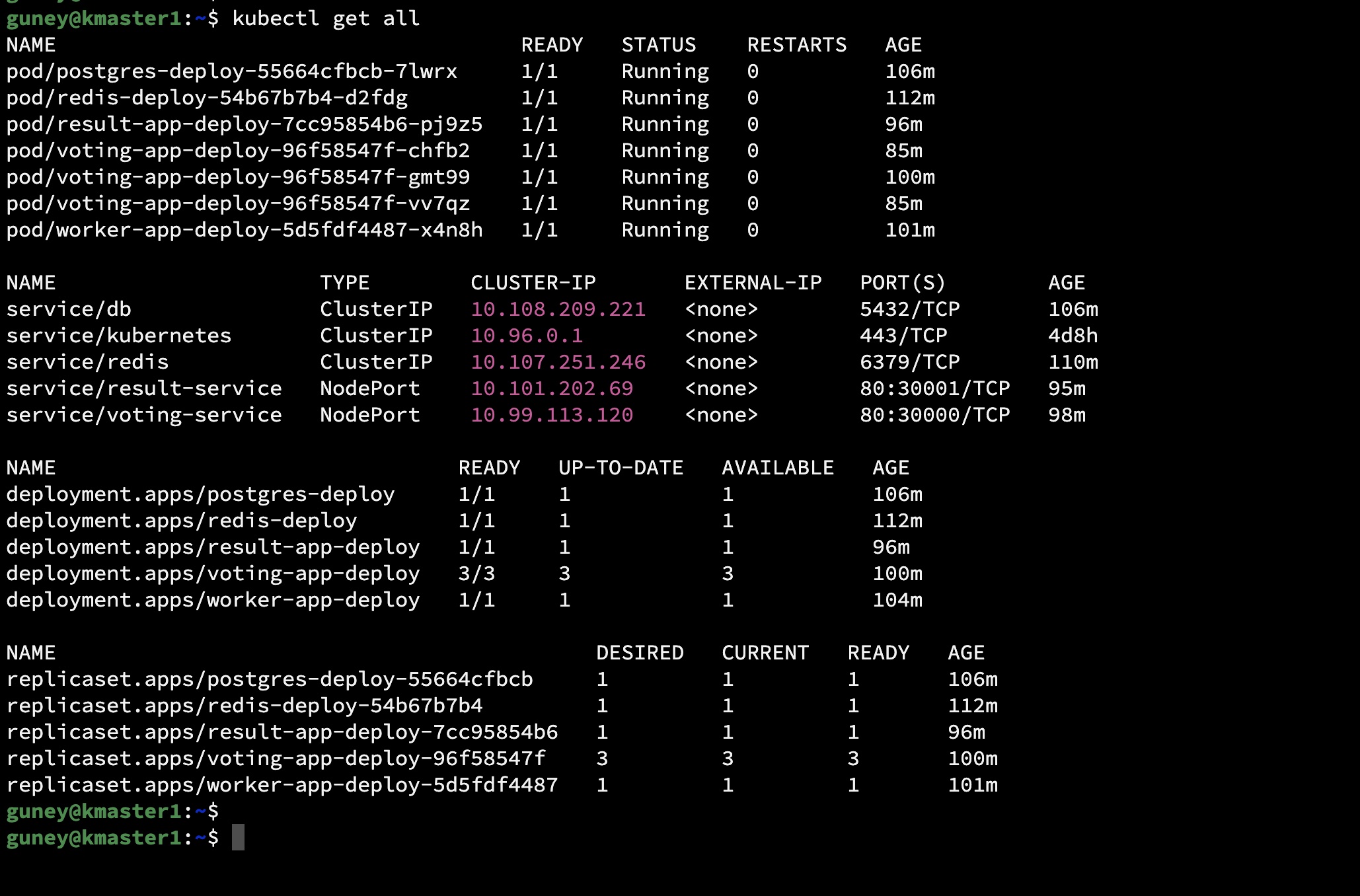Click 104m age of worker-app-deploy deployment
Screen dimensions: 1360x896
point(897,600)
